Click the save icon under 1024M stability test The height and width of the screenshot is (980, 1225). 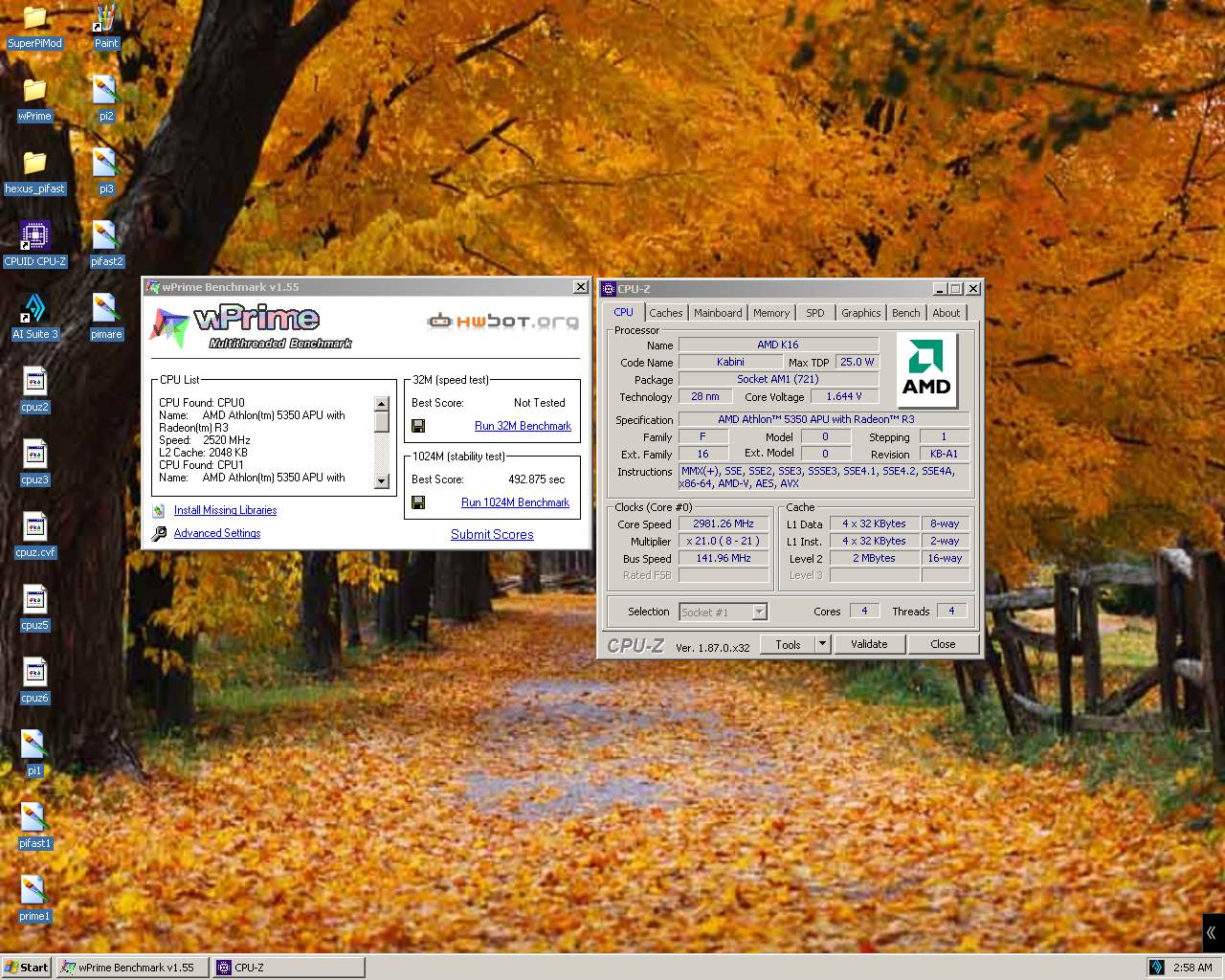pyautogui.click(x=418, y=502)
